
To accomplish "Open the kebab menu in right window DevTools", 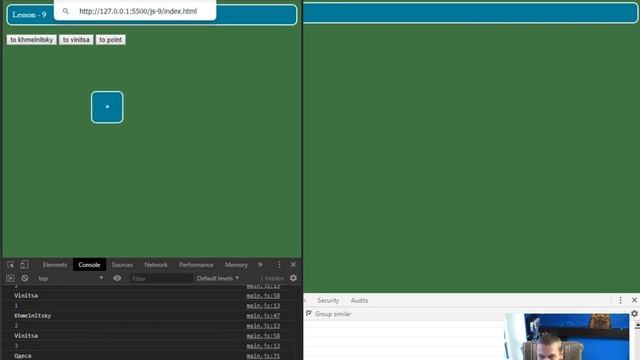I will (x=620, y=300).
